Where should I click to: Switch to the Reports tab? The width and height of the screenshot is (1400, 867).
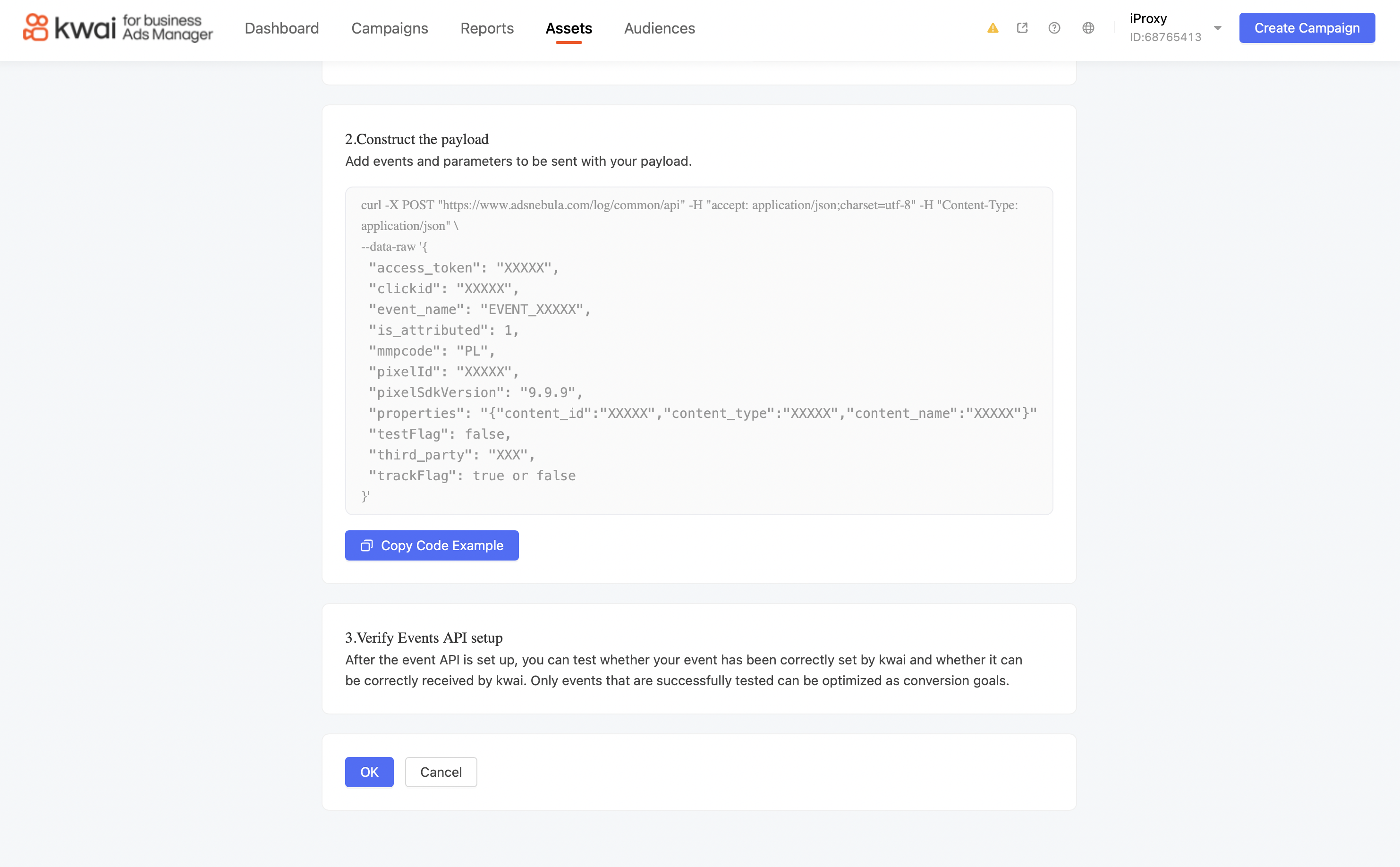point(487,28)
